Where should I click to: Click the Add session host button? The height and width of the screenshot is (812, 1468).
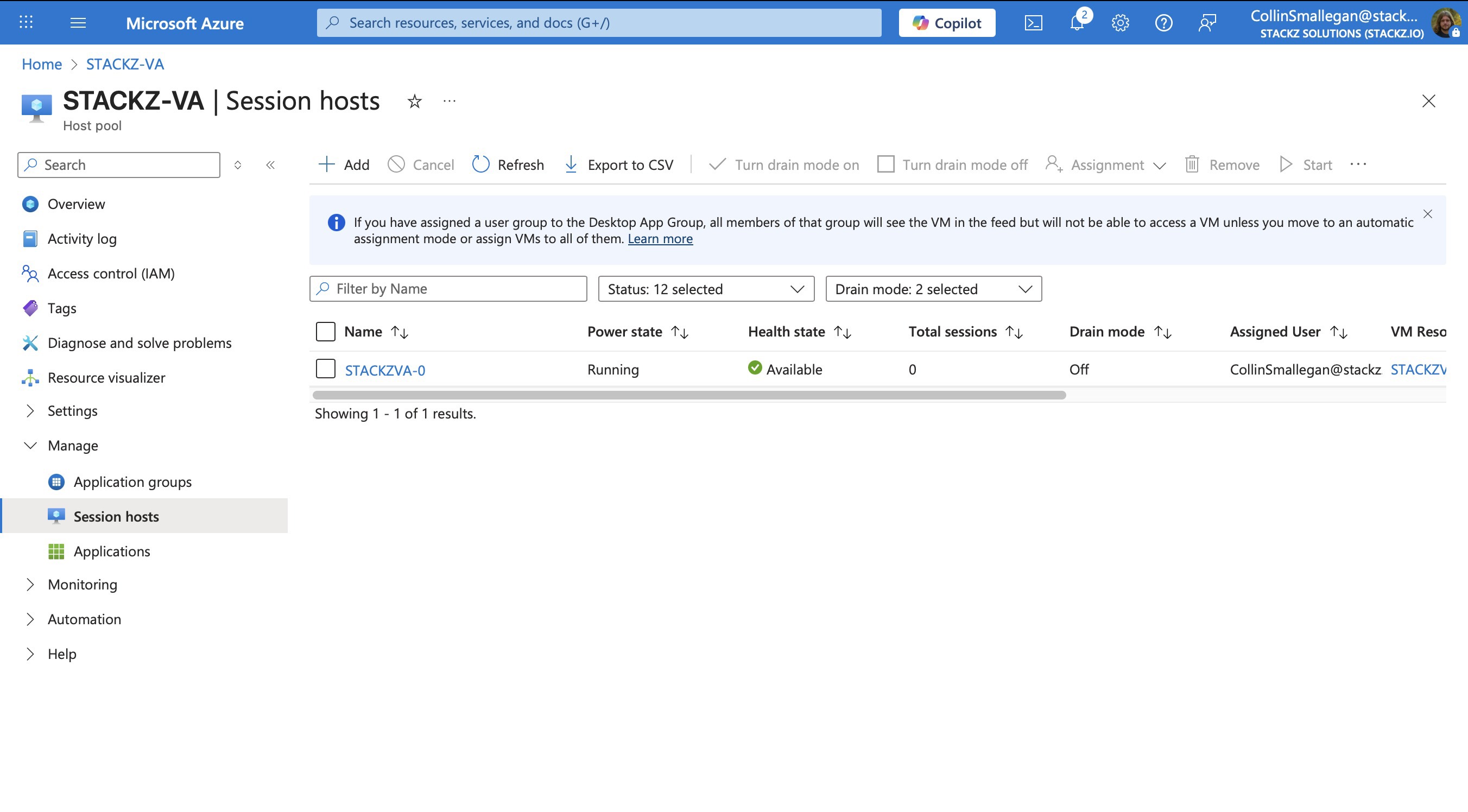click(x=344, y=164)
